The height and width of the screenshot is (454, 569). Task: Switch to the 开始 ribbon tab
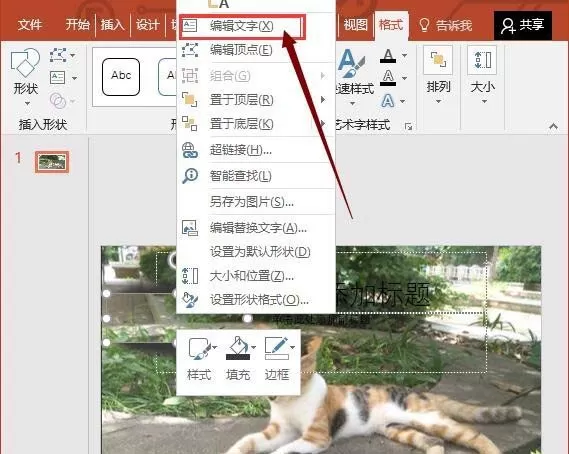click(77, 25)
